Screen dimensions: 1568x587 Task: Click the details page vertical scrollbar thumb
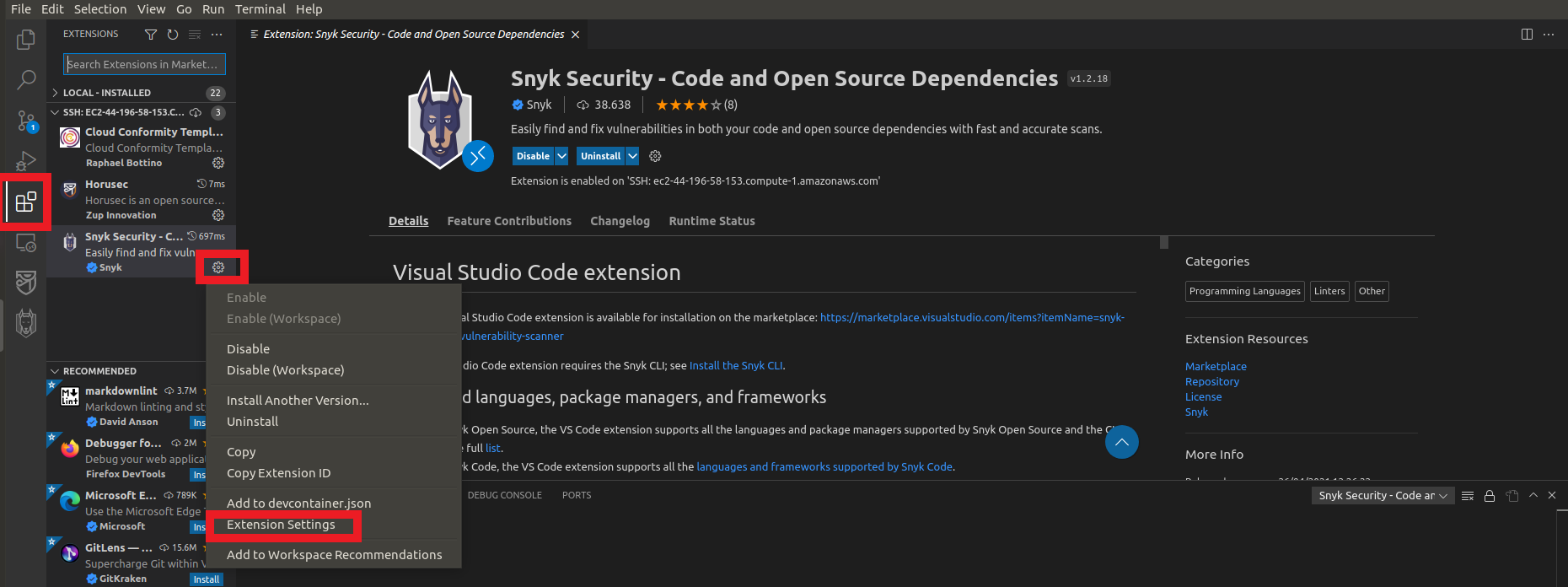tap(1163, 242)
